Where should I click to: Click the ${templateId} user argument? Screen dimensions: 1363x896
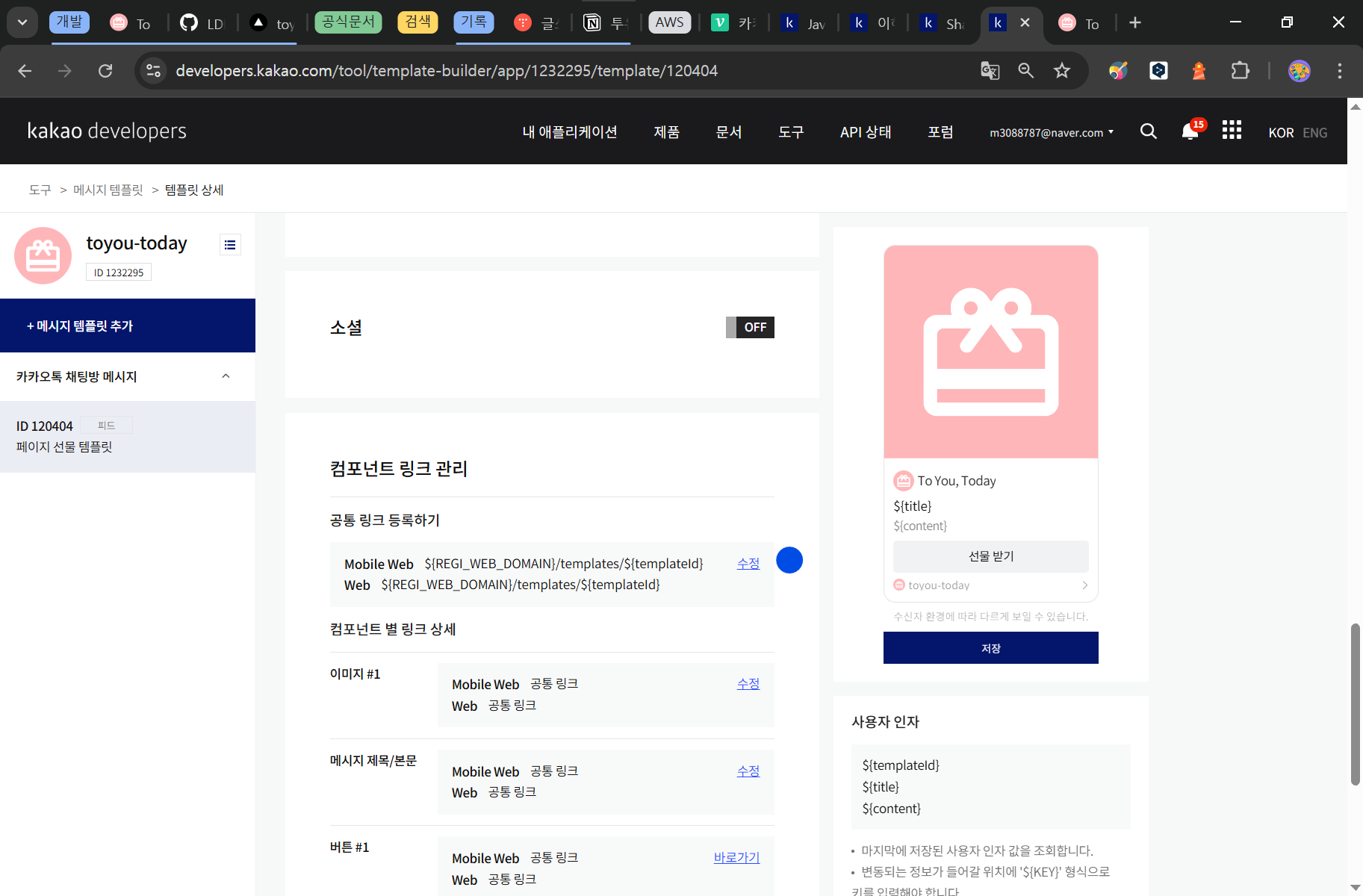pyautogui.click(x=901, y=765)
